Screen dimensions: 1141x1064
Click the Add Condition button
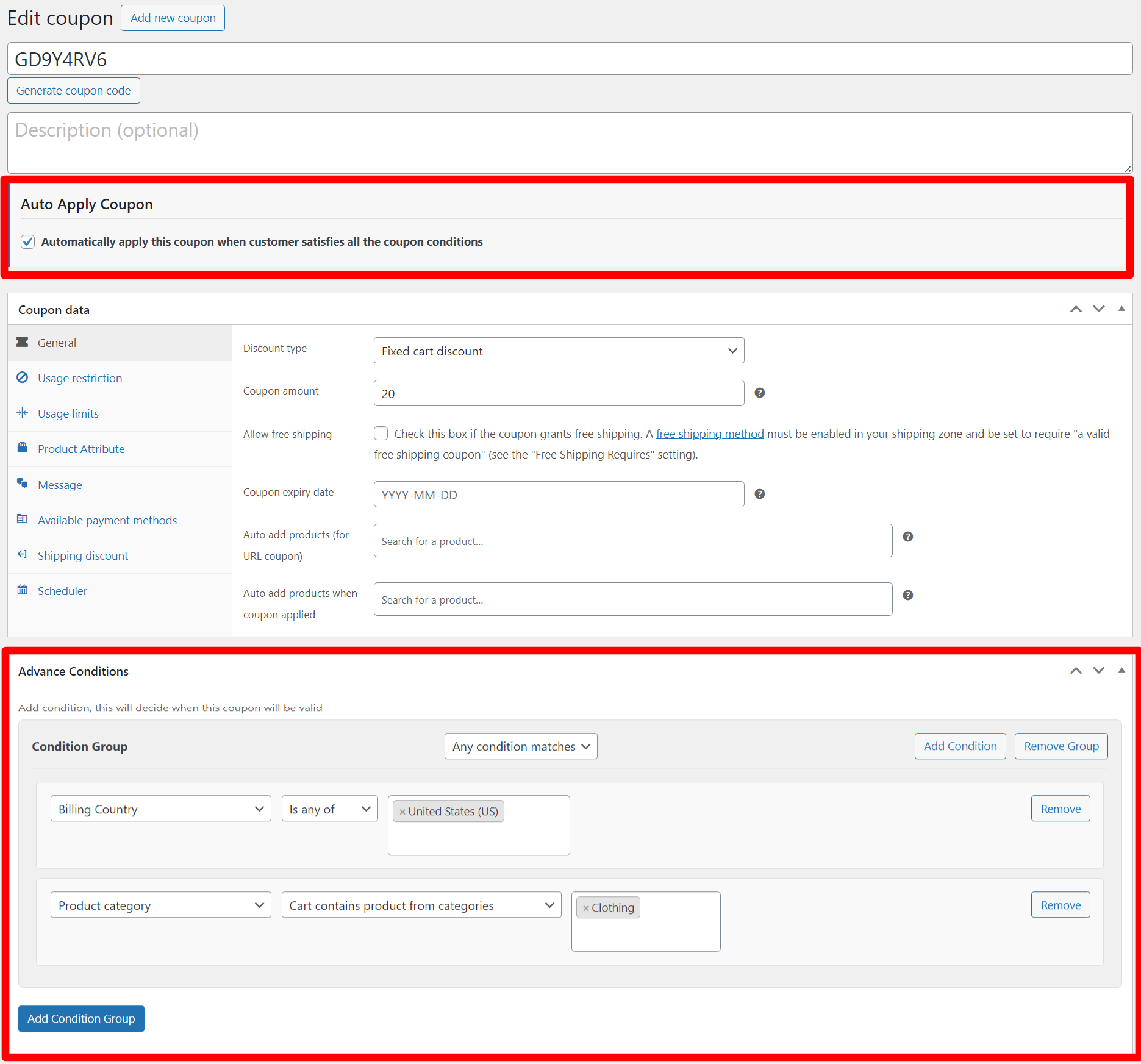(x=960, y=746)
